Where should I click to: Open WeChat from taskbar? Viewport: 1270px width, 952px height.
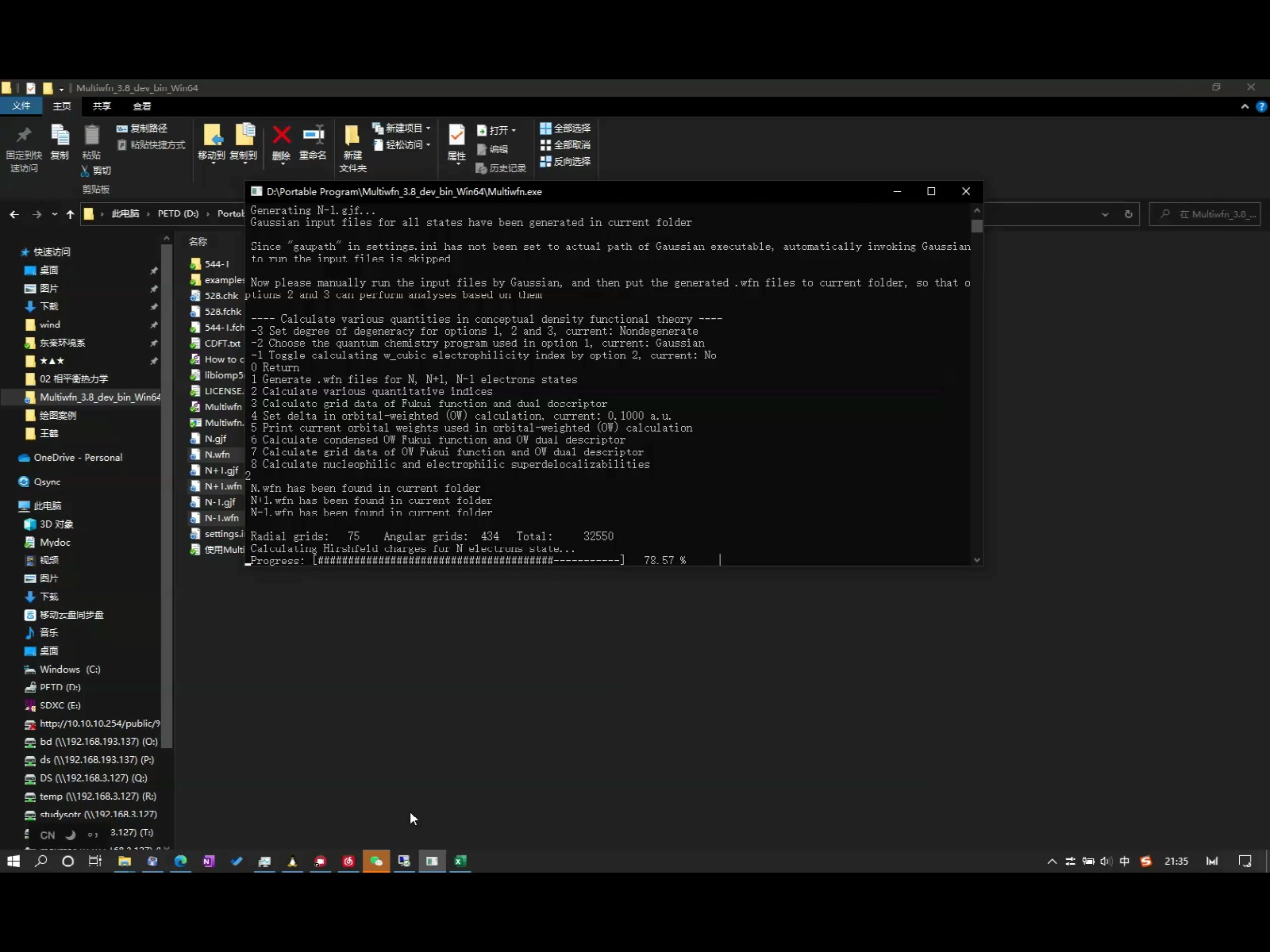click(376, 861)
